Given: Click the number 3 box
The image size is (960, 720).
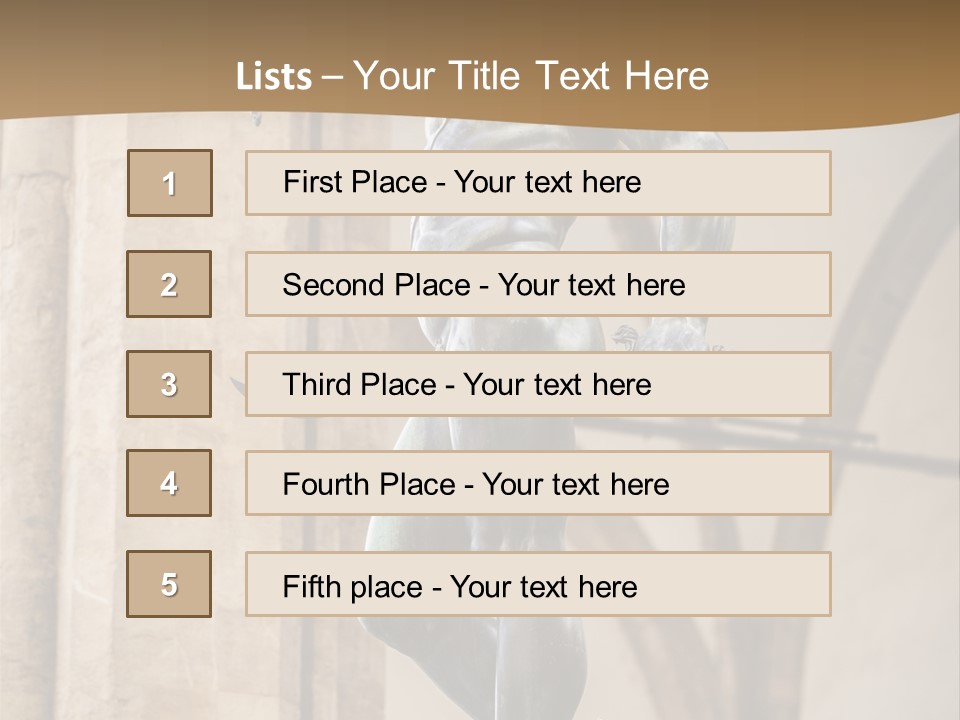Looking at the screenshot, I should 169,384.
